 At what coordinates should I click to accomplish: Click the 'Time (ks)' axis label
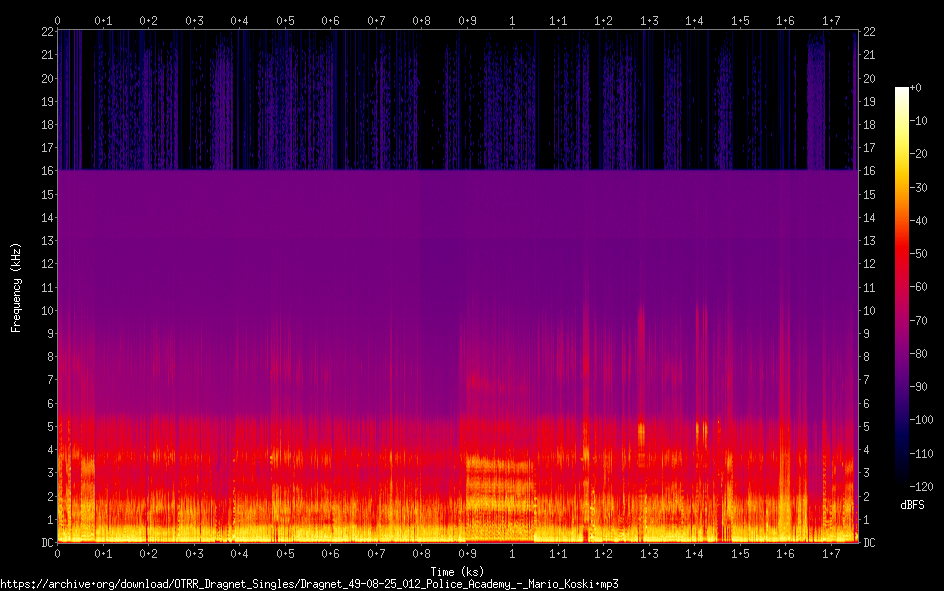(x=456, y=570)
